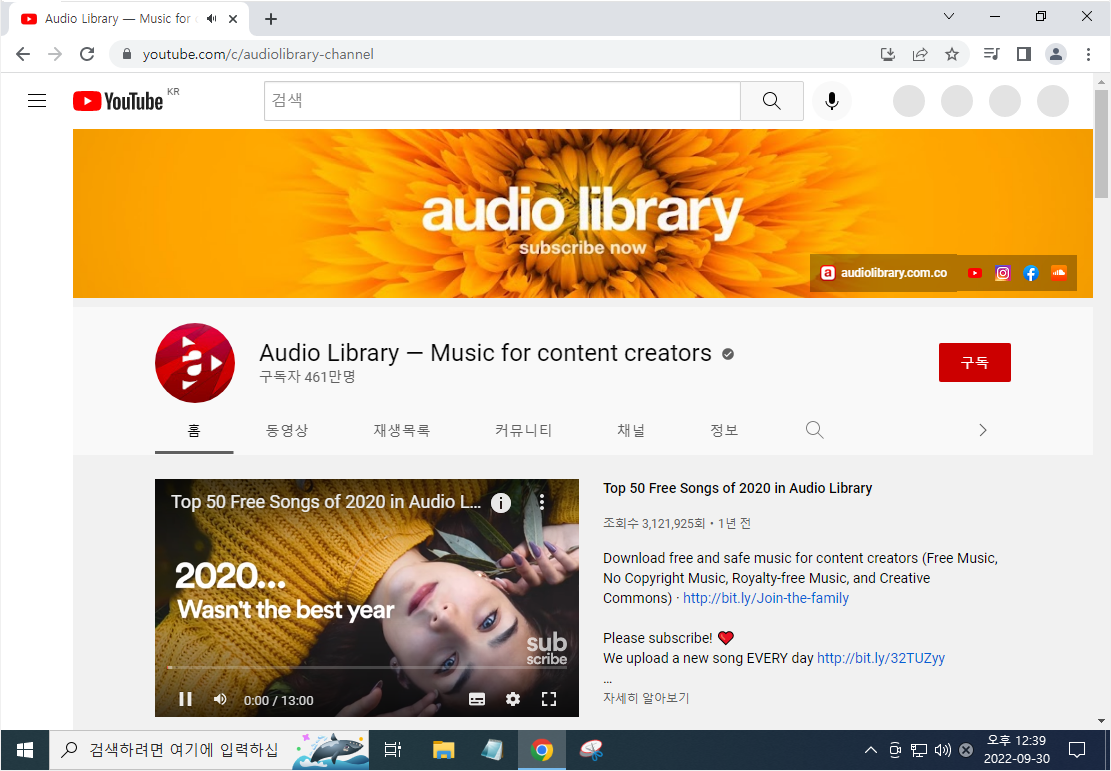This screenshot has width=1111, height=771.
Task: Open the volume icon in the system tray
Action: point(942,750)
